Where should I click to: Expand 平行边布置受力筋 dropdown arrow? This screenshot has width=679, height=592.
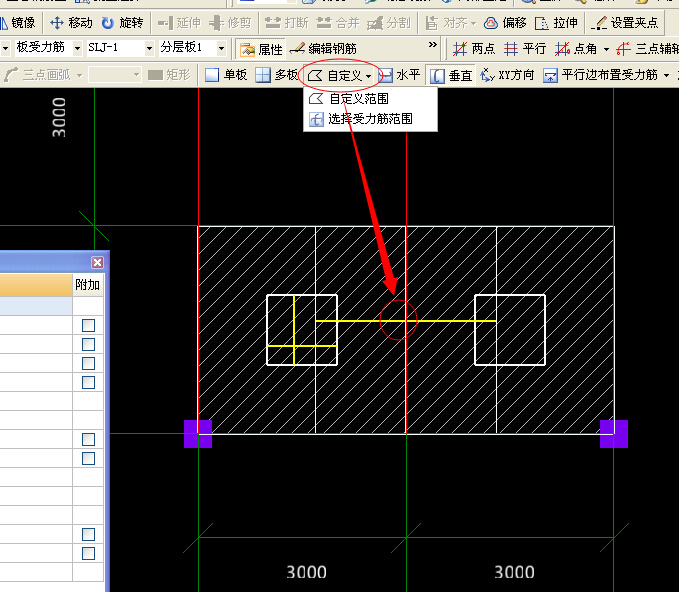click(x=666, y=75)
